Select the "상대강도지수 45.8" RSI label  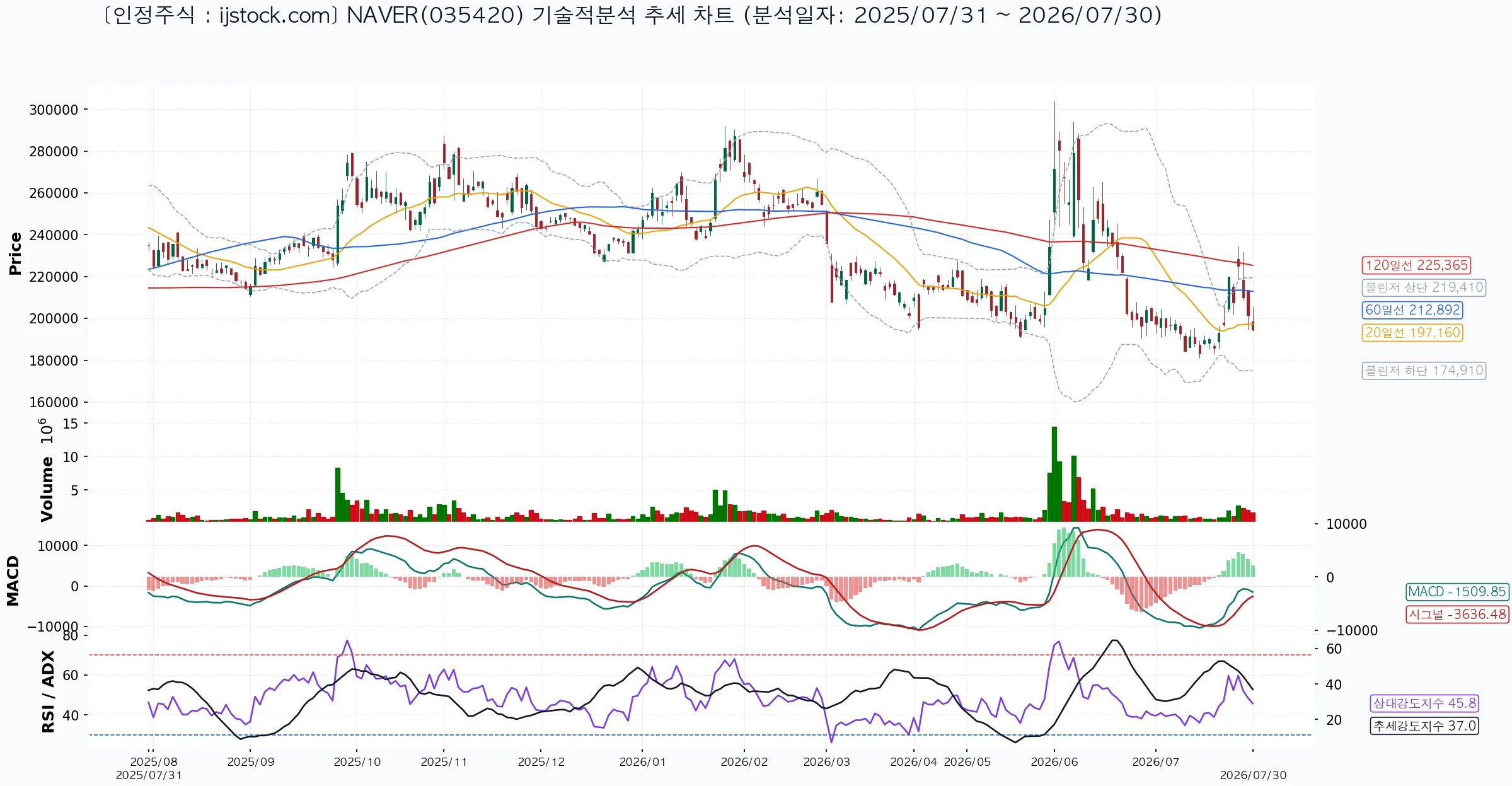(1425, 703)
